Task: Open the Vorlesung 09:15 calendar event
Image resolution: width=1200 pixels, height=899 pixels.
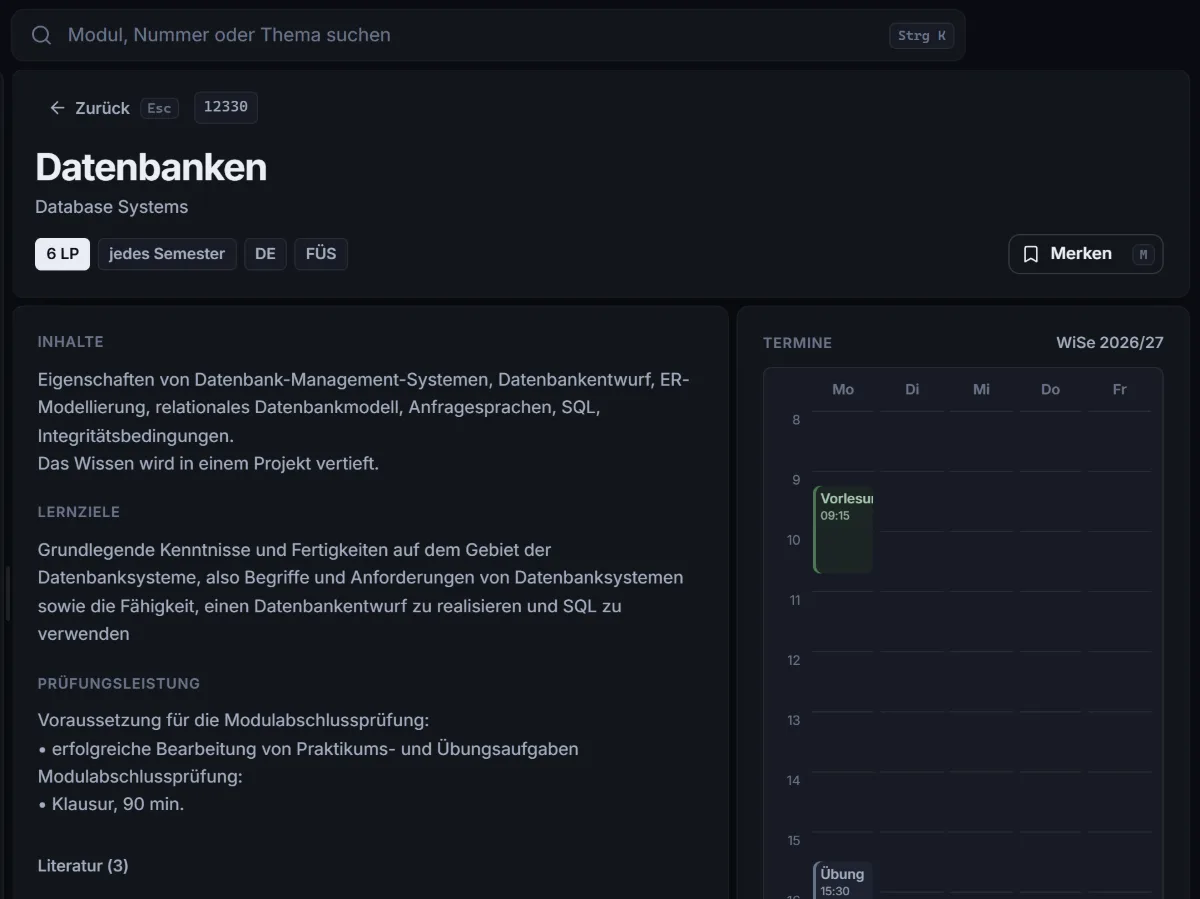Action: pos(843,530)
